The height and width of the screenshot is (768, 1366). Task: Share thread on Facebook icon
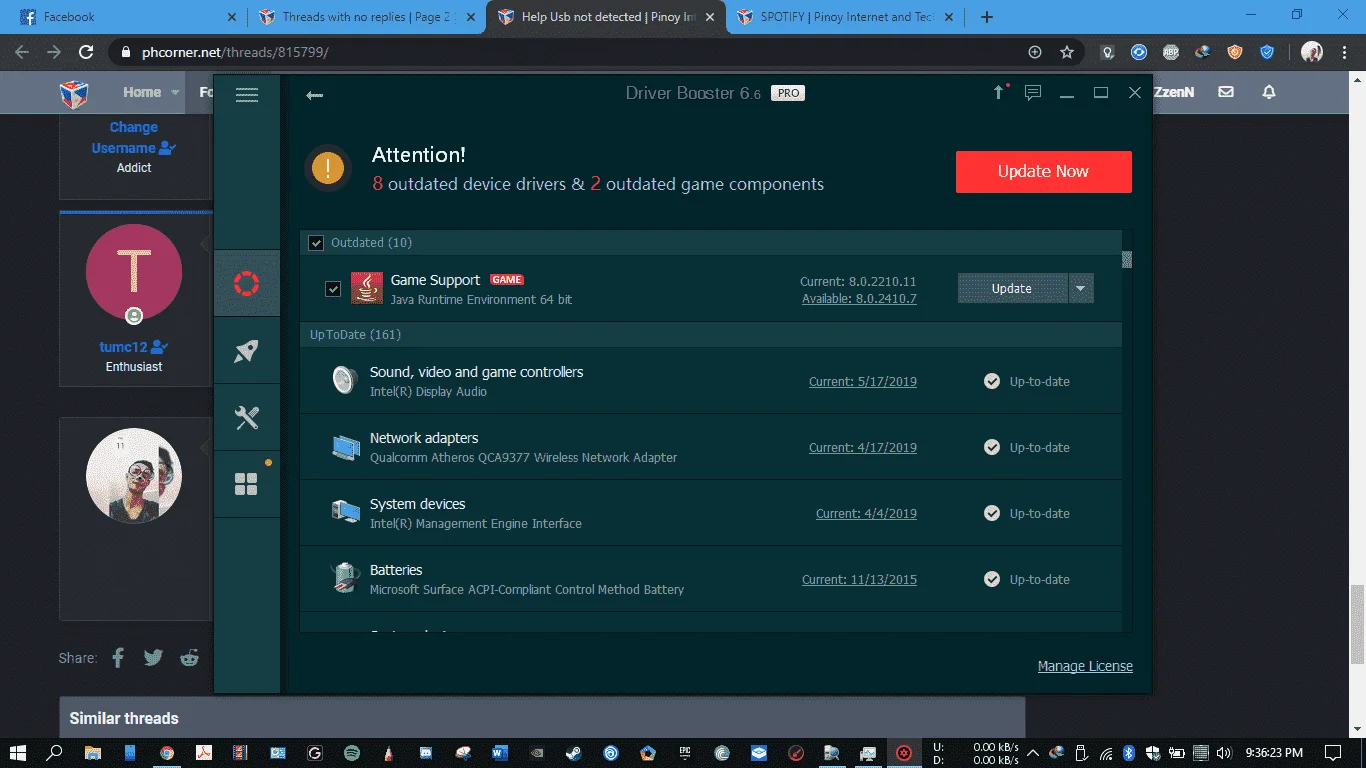118,657
